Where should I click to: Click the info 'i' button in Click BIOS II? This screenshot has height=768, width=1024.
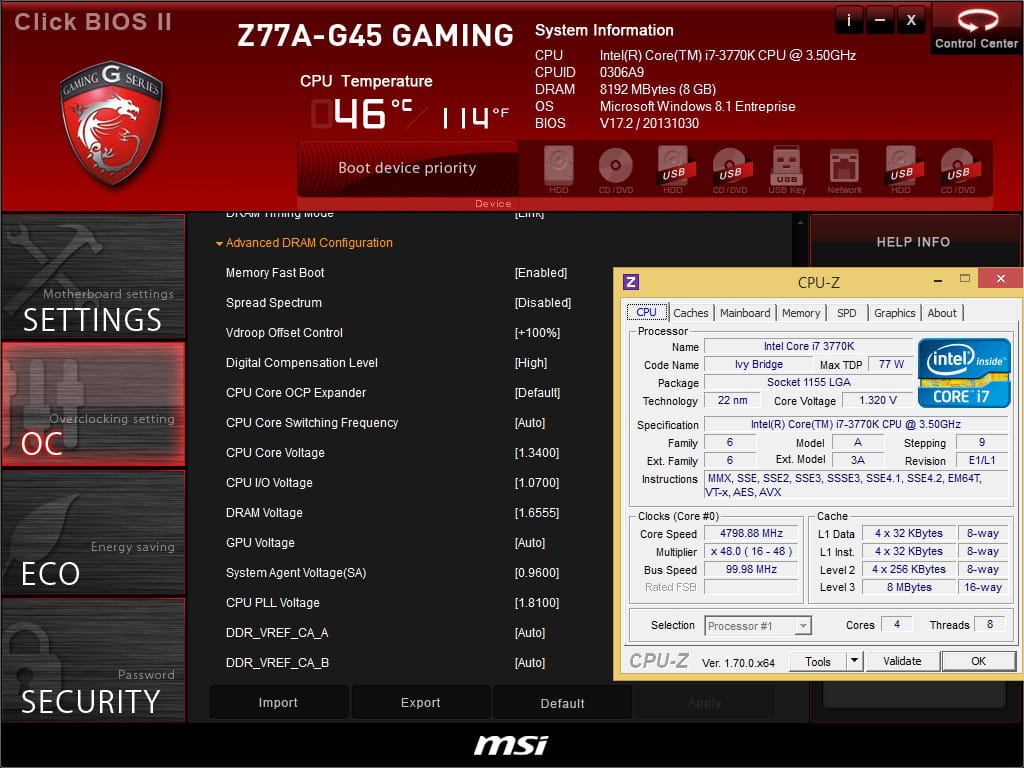849,21
